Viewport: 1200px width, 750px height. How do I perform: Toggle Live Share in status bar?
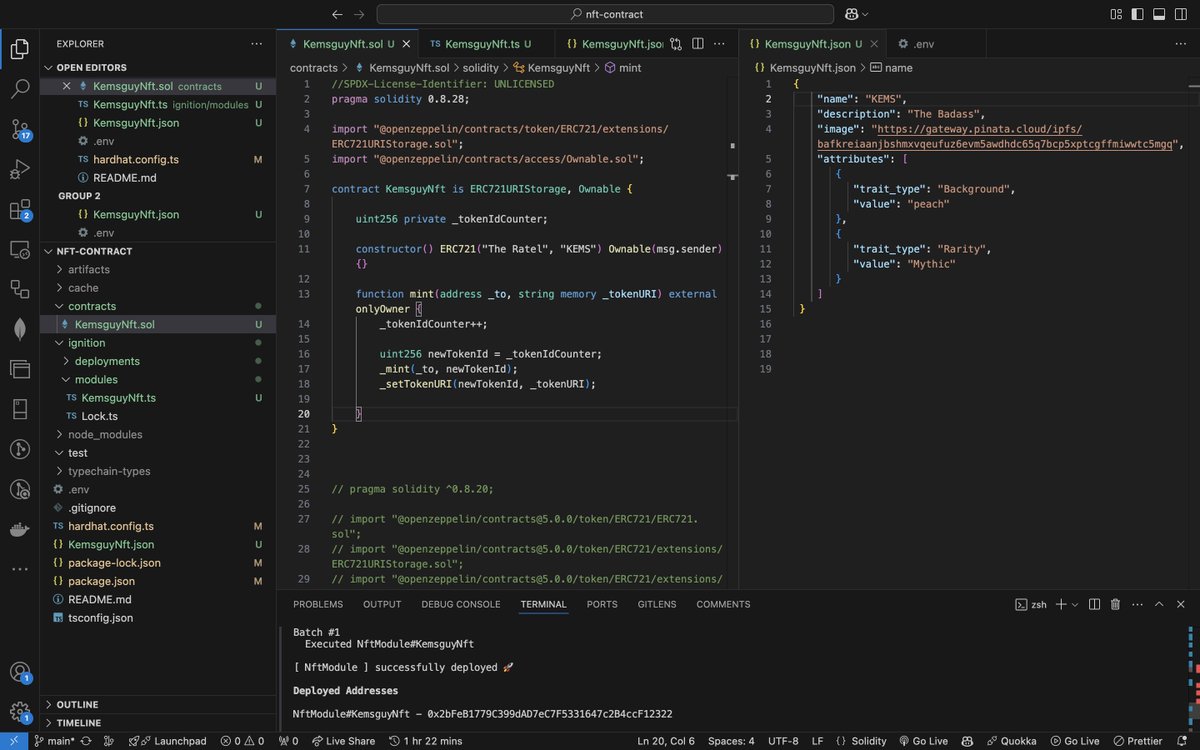(343, 741)
